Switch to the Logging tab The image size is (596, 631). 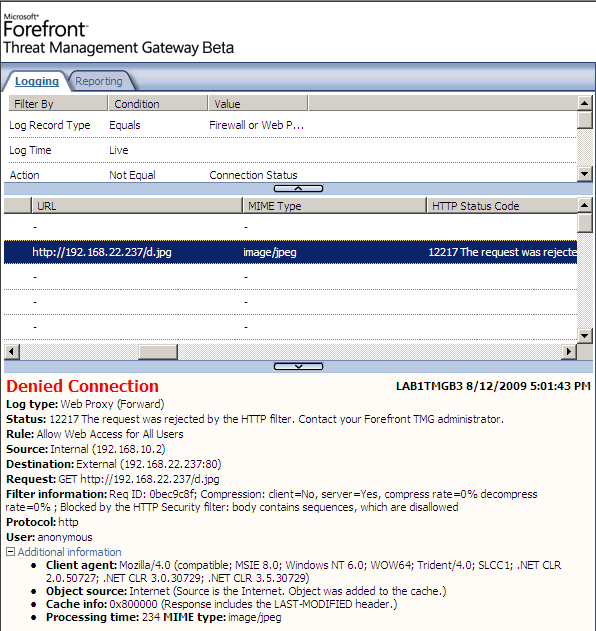coord(37,81)
